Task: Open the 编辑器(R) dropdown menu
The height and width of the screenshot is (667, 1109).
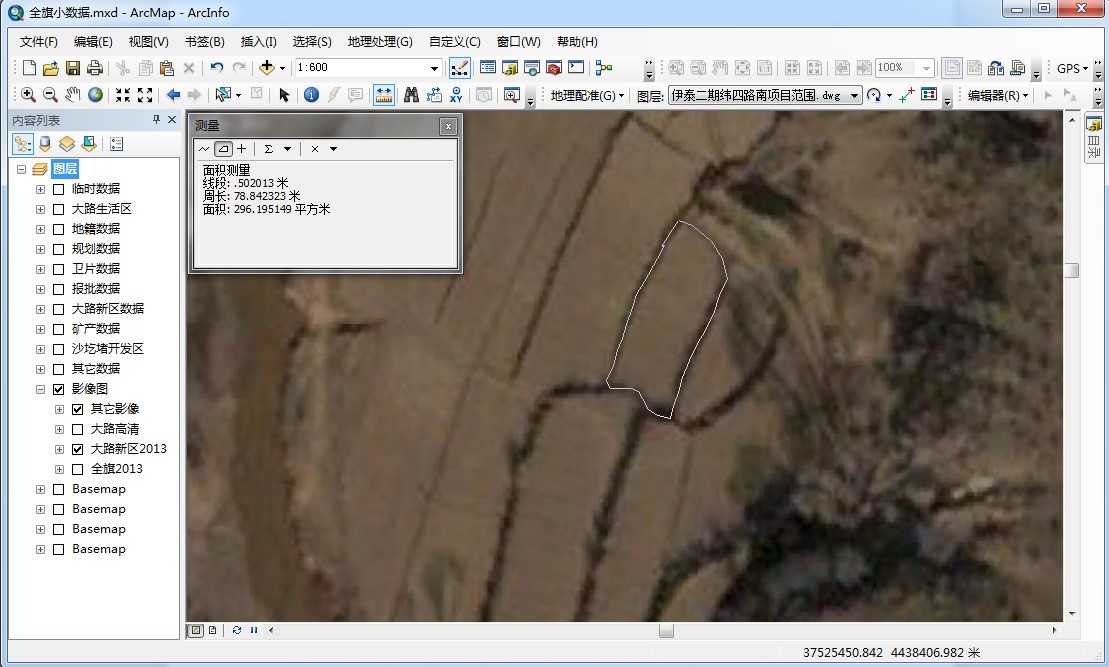Action: 998,95
